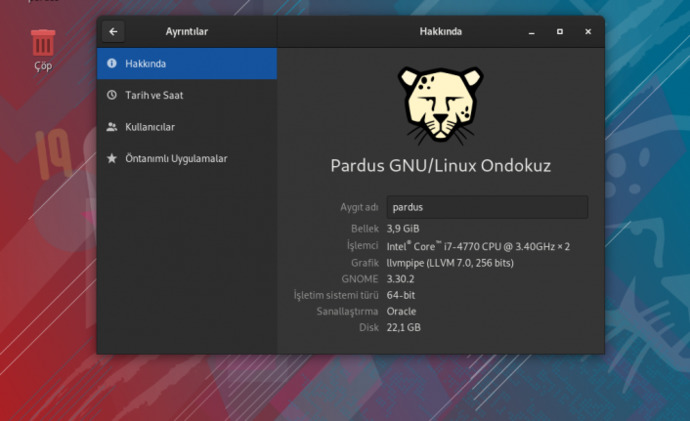Click the Bellek label
Image resolution: width=690 pixels, height=421 pixels.
pyautogui.click(x=365, y=229)
